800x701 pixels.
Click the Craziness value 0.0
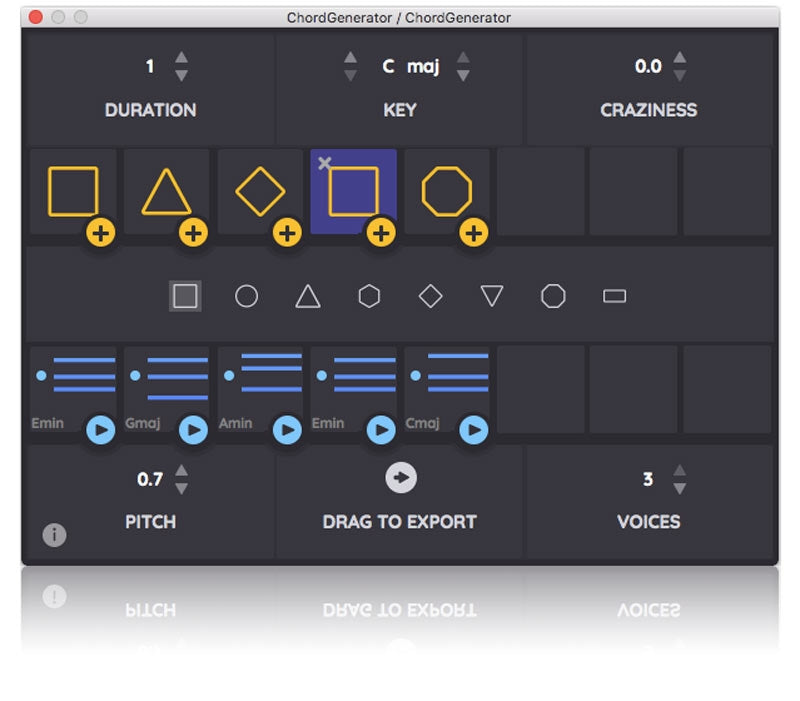pyautogui.click(x=648, y=66)
